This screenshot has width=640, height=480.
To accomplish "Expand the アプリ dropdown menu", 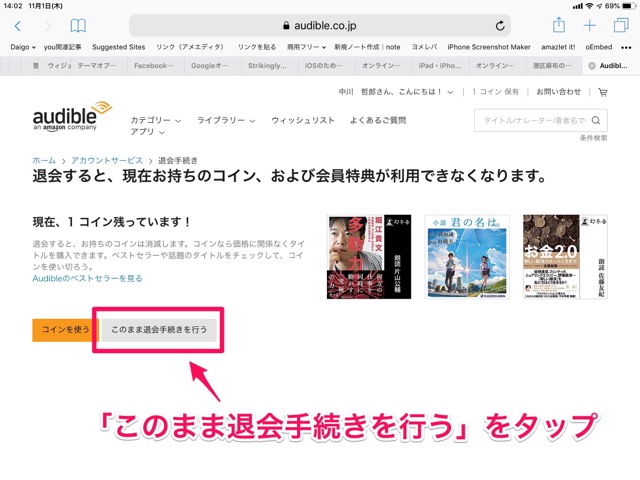I will (x=148, y=132).
